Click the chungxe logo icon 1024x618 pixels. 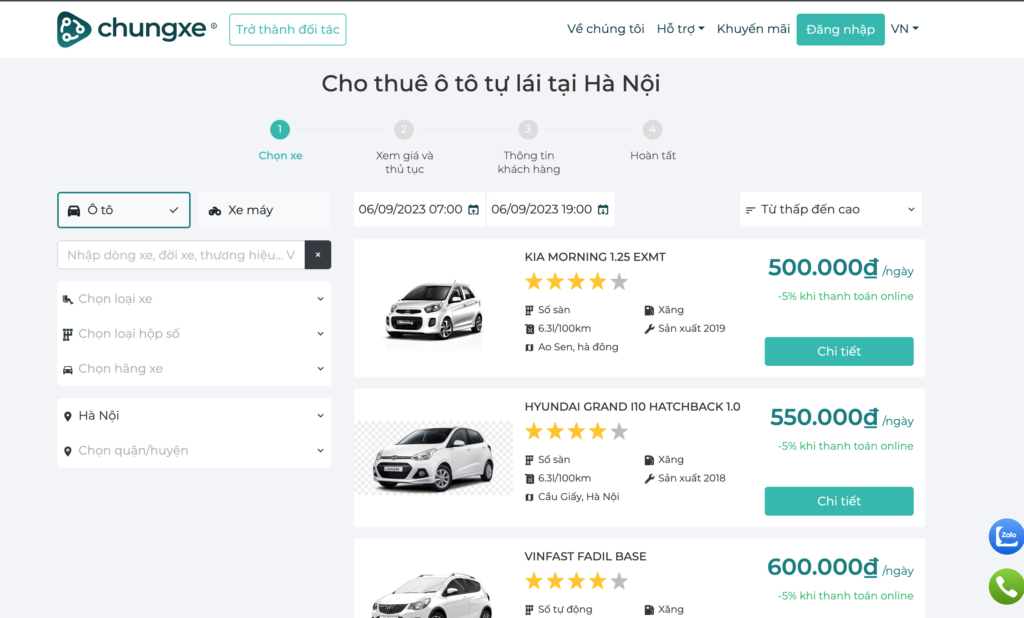pos(74,30)
